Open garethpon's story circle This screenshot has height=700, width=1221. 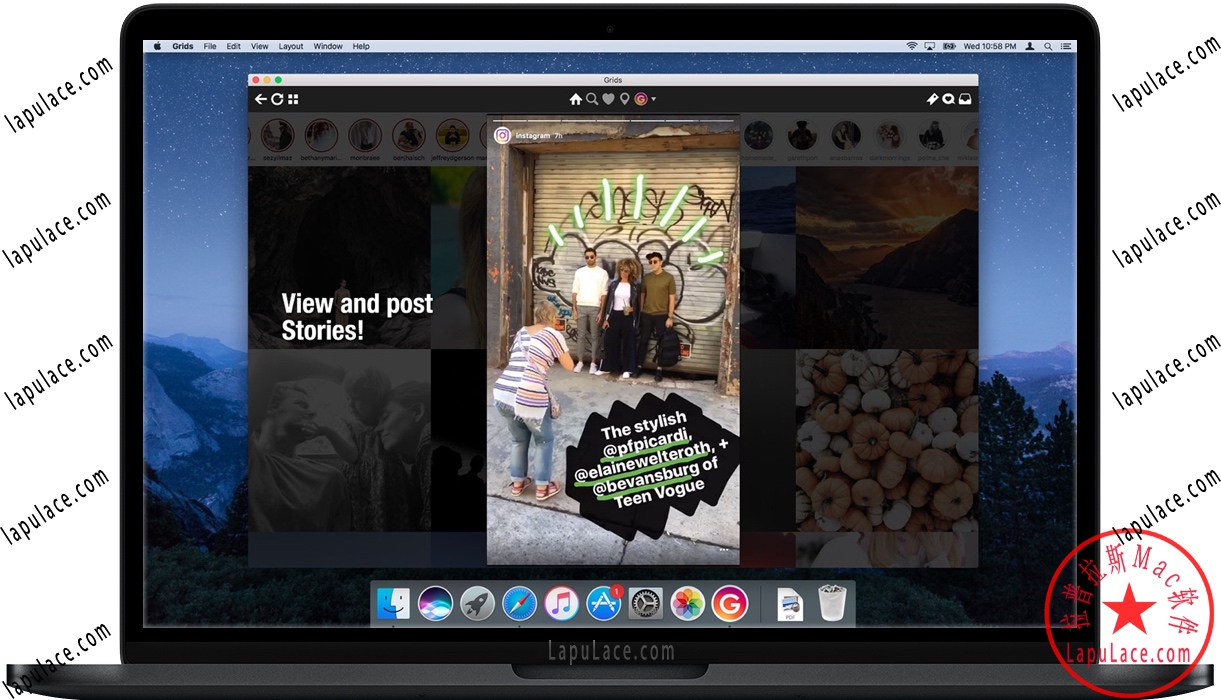[x=802, y=137]
